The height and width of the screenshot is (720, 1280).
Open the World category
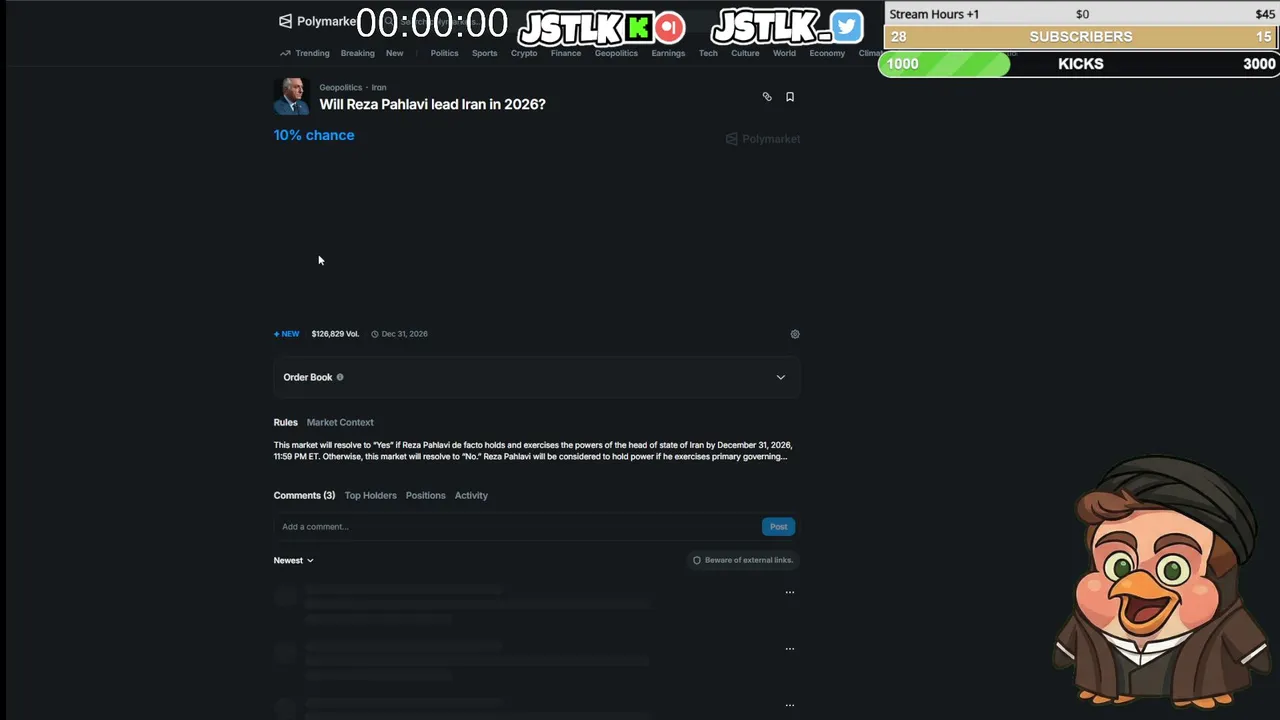tap(784, 53)
